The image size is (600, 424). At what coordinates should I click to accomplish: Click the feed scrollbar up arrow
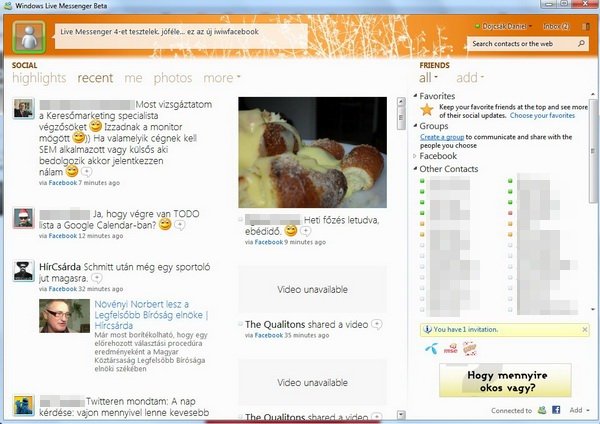(401, 102)
